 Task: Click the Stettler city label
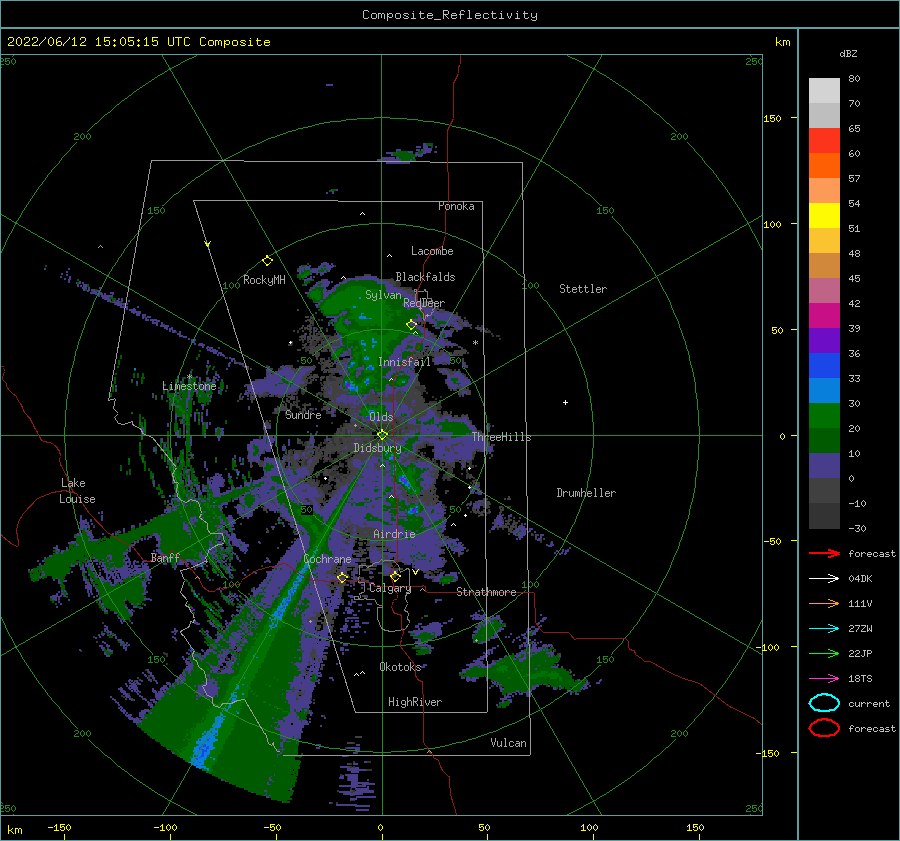(x=583, y=289)
